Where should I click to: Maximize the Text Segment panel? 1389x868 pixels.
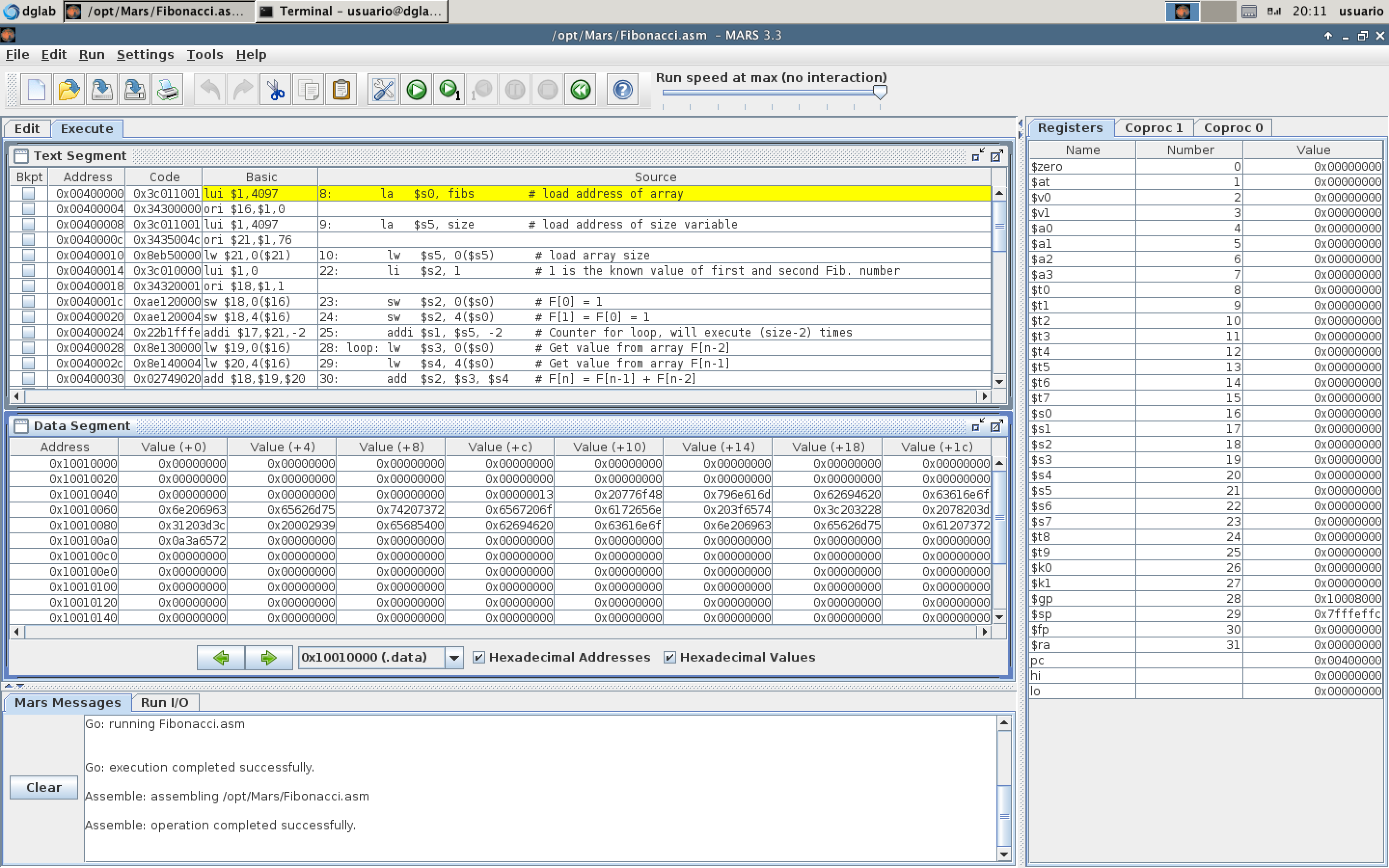(996, 156)
